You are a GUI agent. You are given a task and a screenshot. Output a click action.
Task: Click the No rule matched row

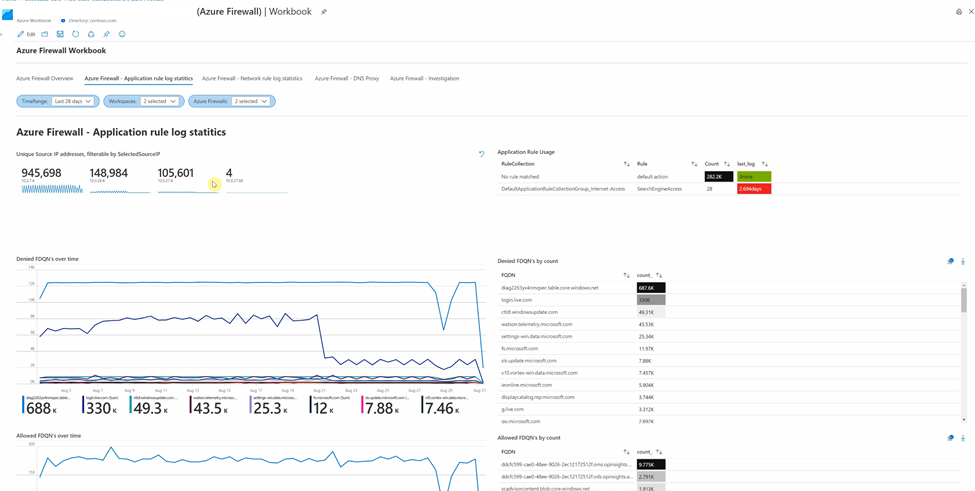pyautogui.click(x=729, y=177)
